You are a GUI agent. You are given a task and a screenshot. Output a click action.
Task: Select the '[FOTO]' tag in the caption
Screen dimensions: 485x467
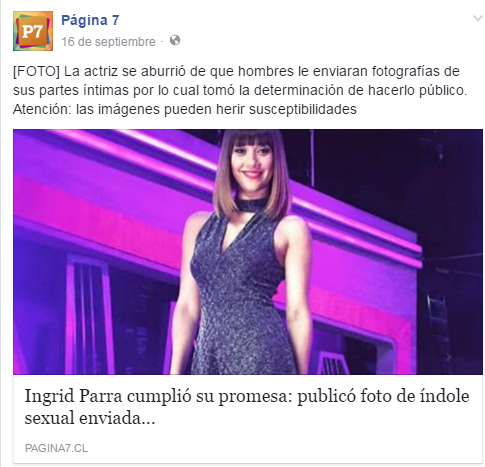click(36, 71)
